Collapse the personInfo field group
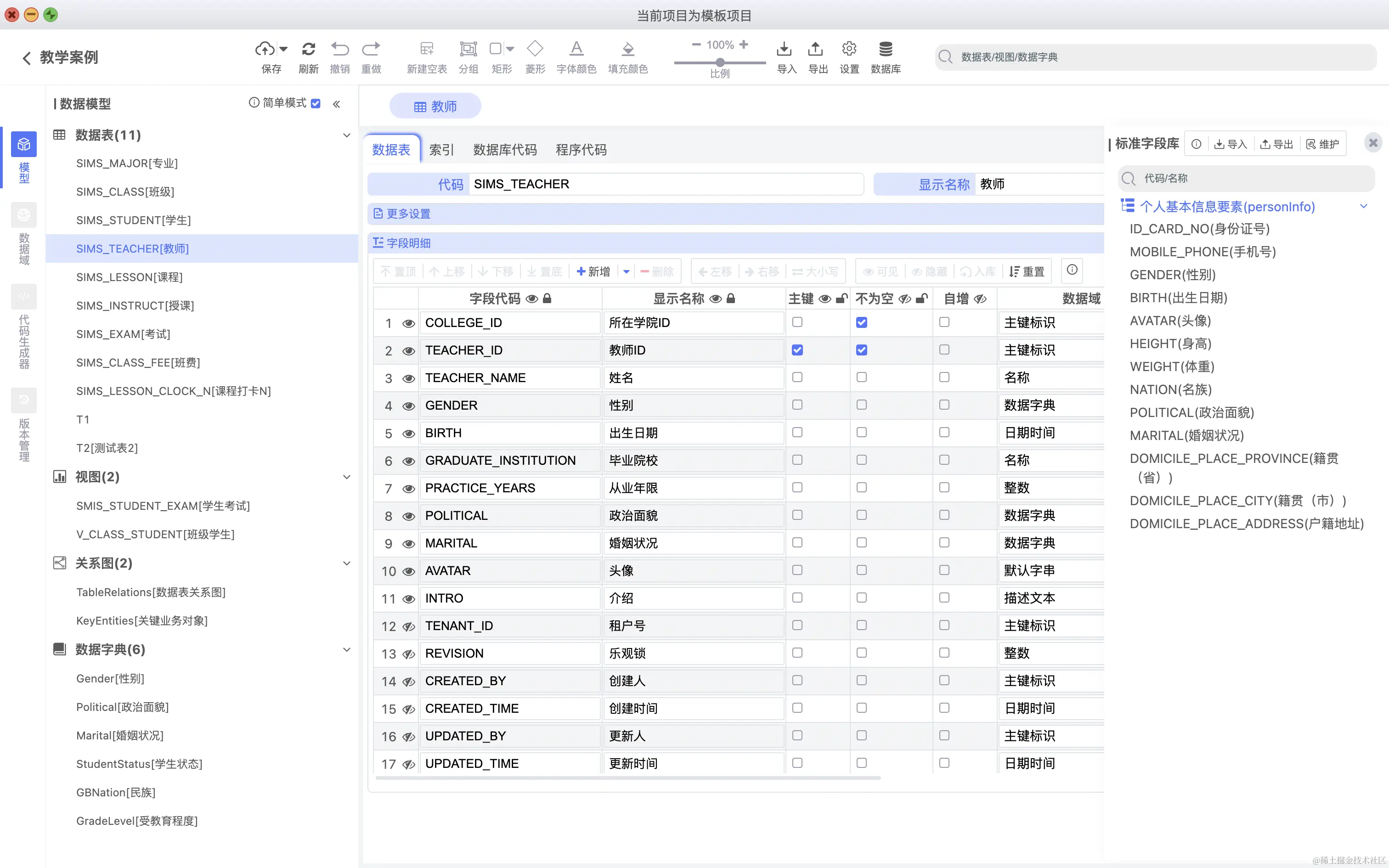The width and height of the screenshot is (1389, 868). 1363,206
